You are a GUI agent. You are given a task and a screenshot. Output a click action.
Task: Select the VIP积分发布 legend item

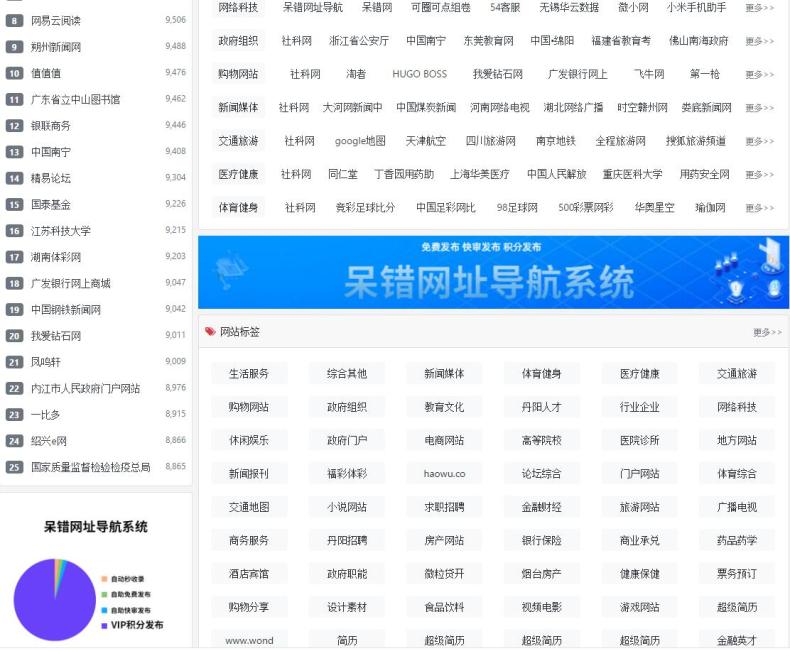point(132,625)
